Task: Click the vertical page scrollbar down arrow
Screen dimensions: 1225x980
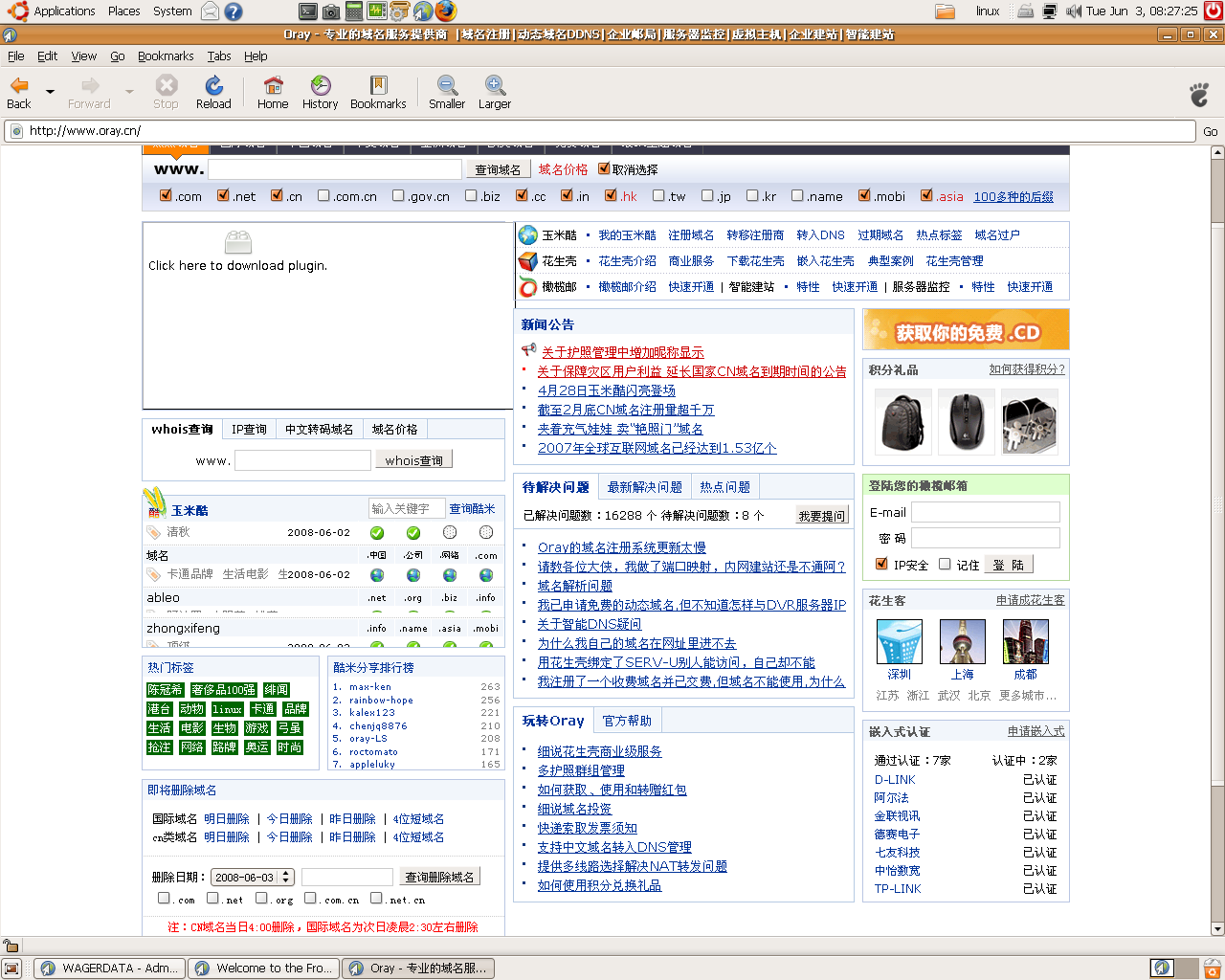Action: click(1217, 929)
